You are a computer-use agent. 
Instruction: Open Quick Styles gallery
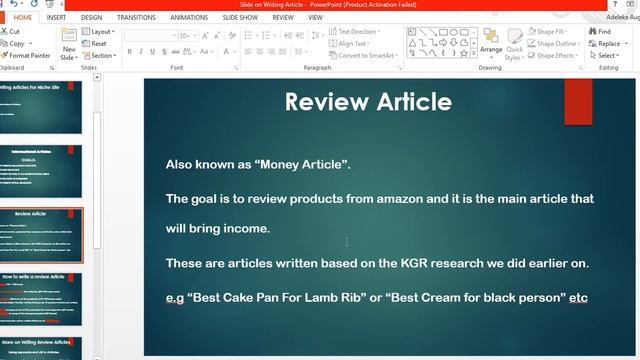pos(514,45)
